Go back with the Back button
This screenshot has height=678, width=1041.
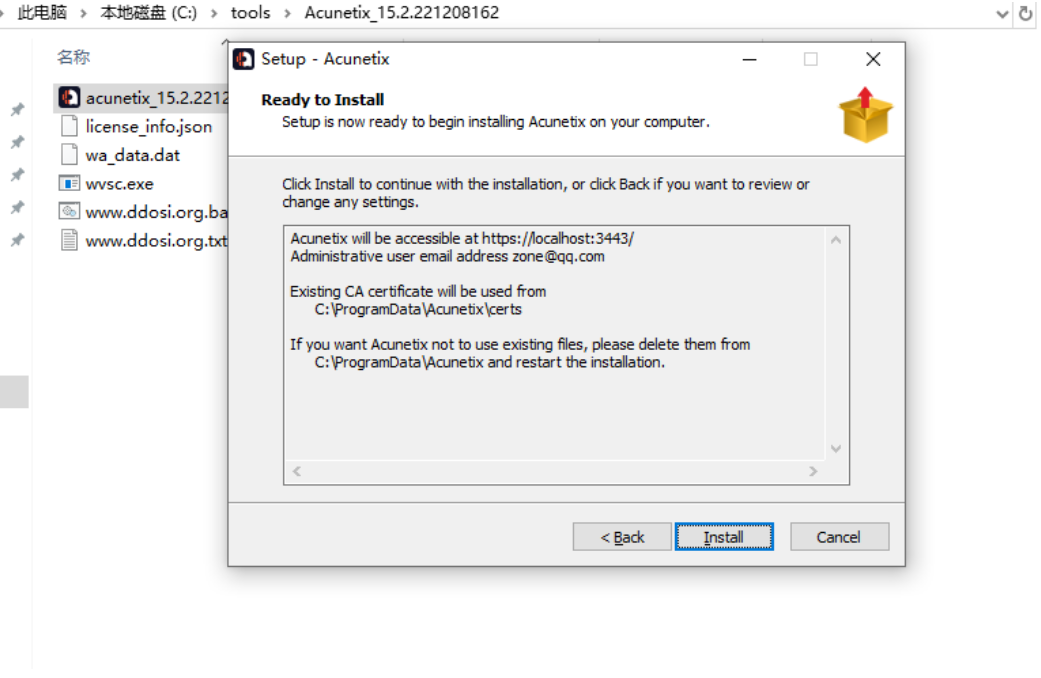pos(622,537)
